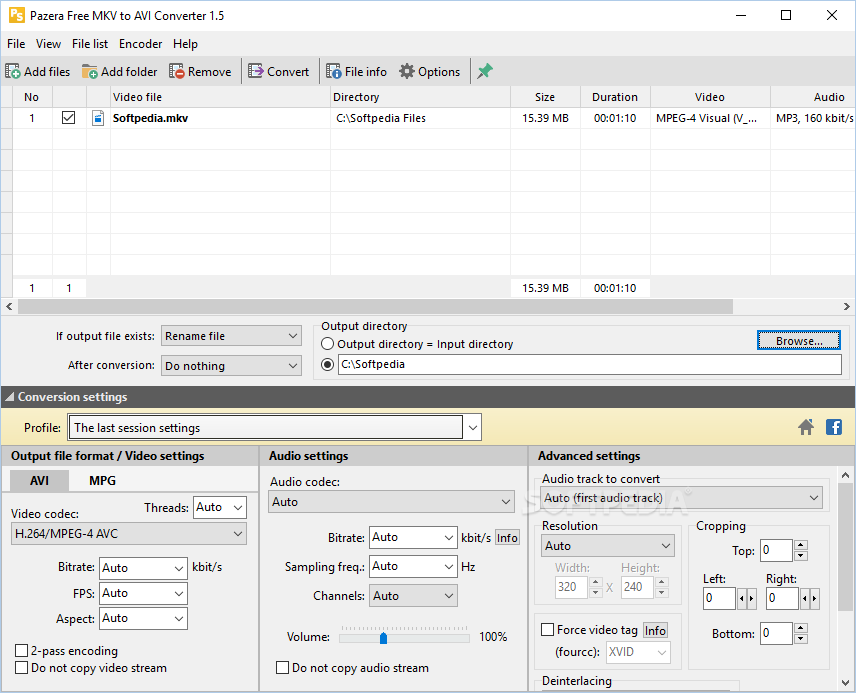856x693 pixels.
Task: Click the audio Bitrate Info button
Action: (507, 538)
